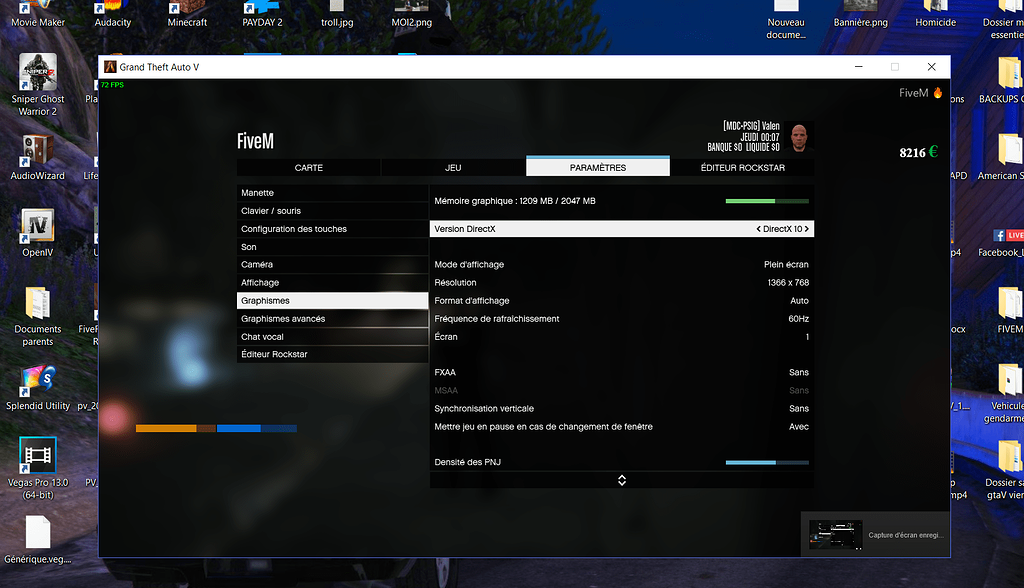Toggle pause on window change setting
This screenshot has width=1024, height=588.
tap(622, 426)
